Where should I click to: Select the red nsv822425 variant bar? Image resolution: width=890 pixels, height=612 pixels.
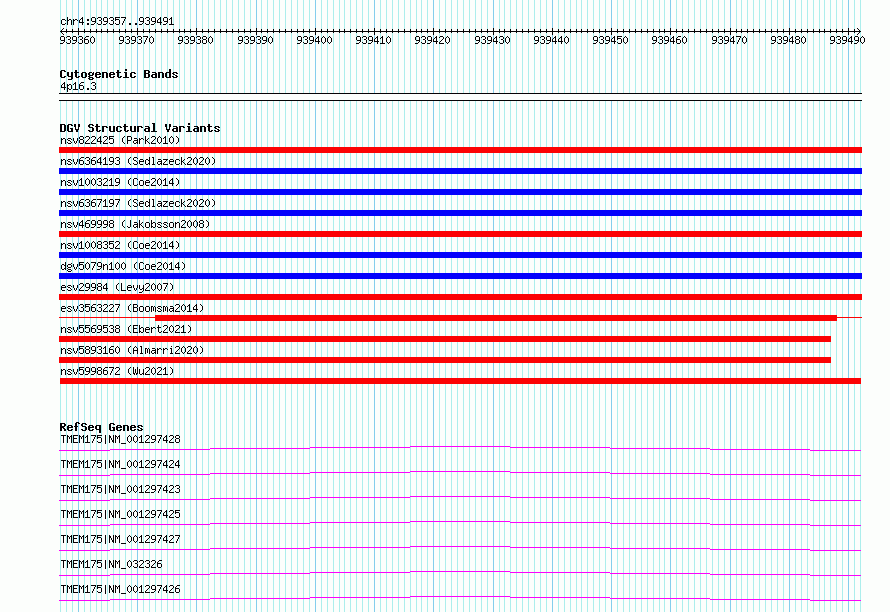(460, 150)
